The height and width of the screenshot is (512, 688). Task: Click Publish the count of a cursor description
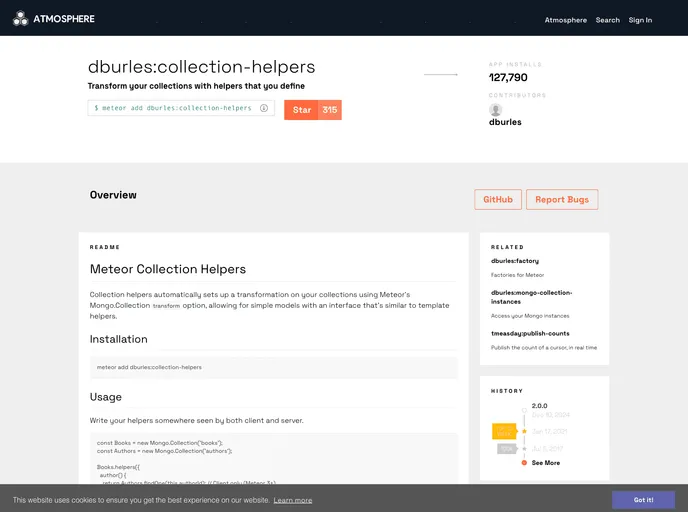coord(544,347)
